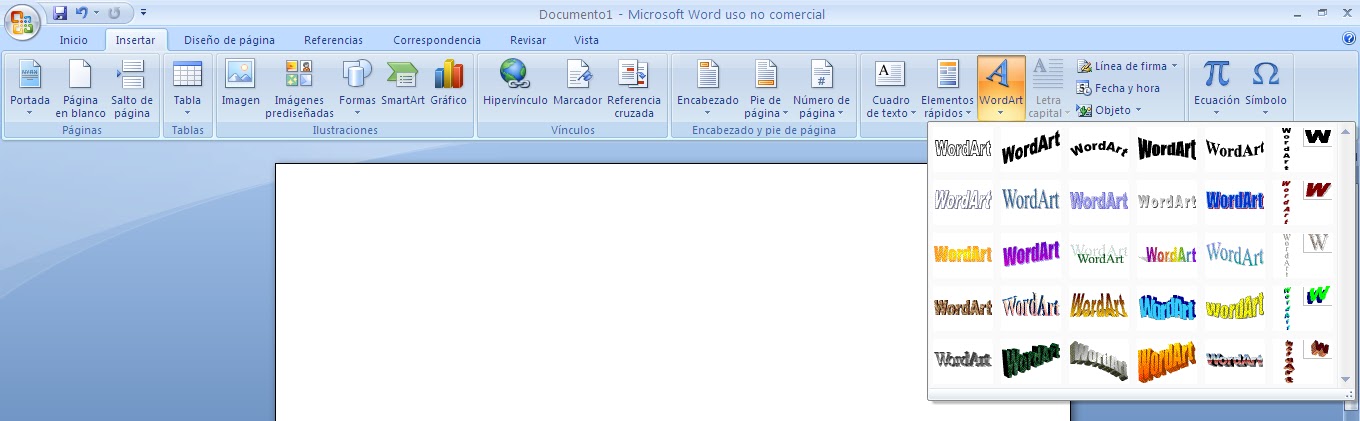1360x421 pixels.
Task: Open Word help question mark icon
Action: tap(1349, 39)
